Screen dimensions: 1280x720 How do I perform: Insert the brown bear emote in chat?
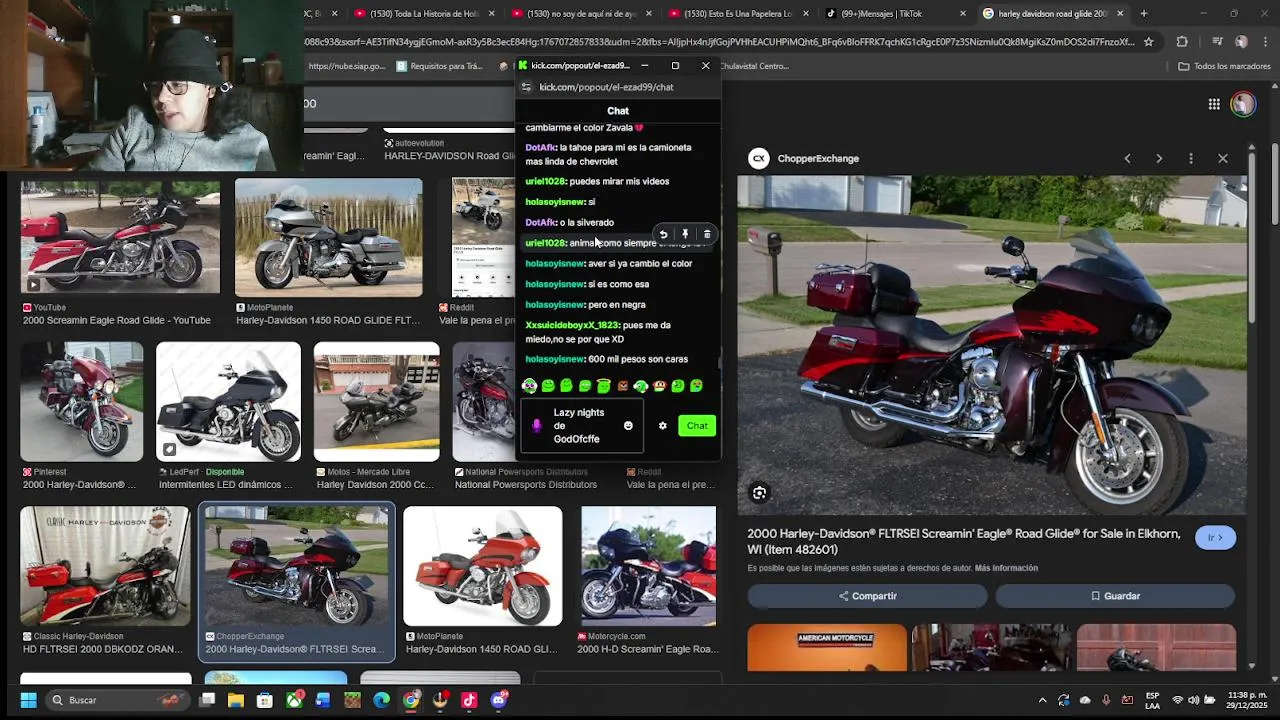click(x=622, y=386)
